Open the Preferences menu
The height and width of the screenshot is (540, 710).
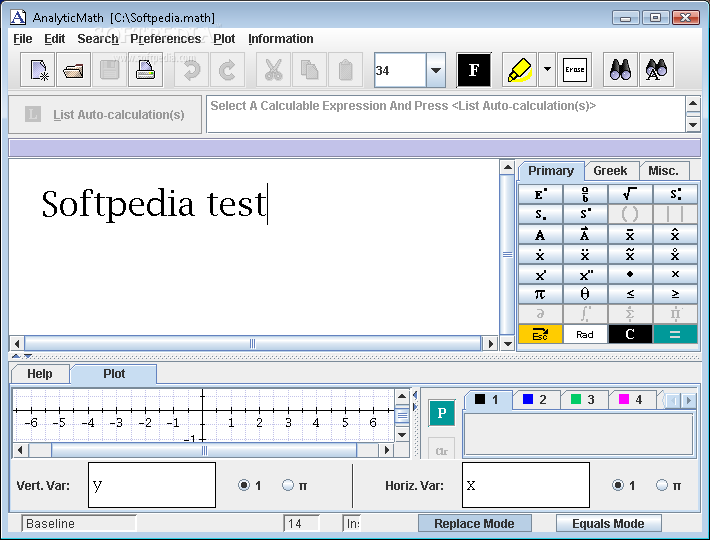click(166, 39)
